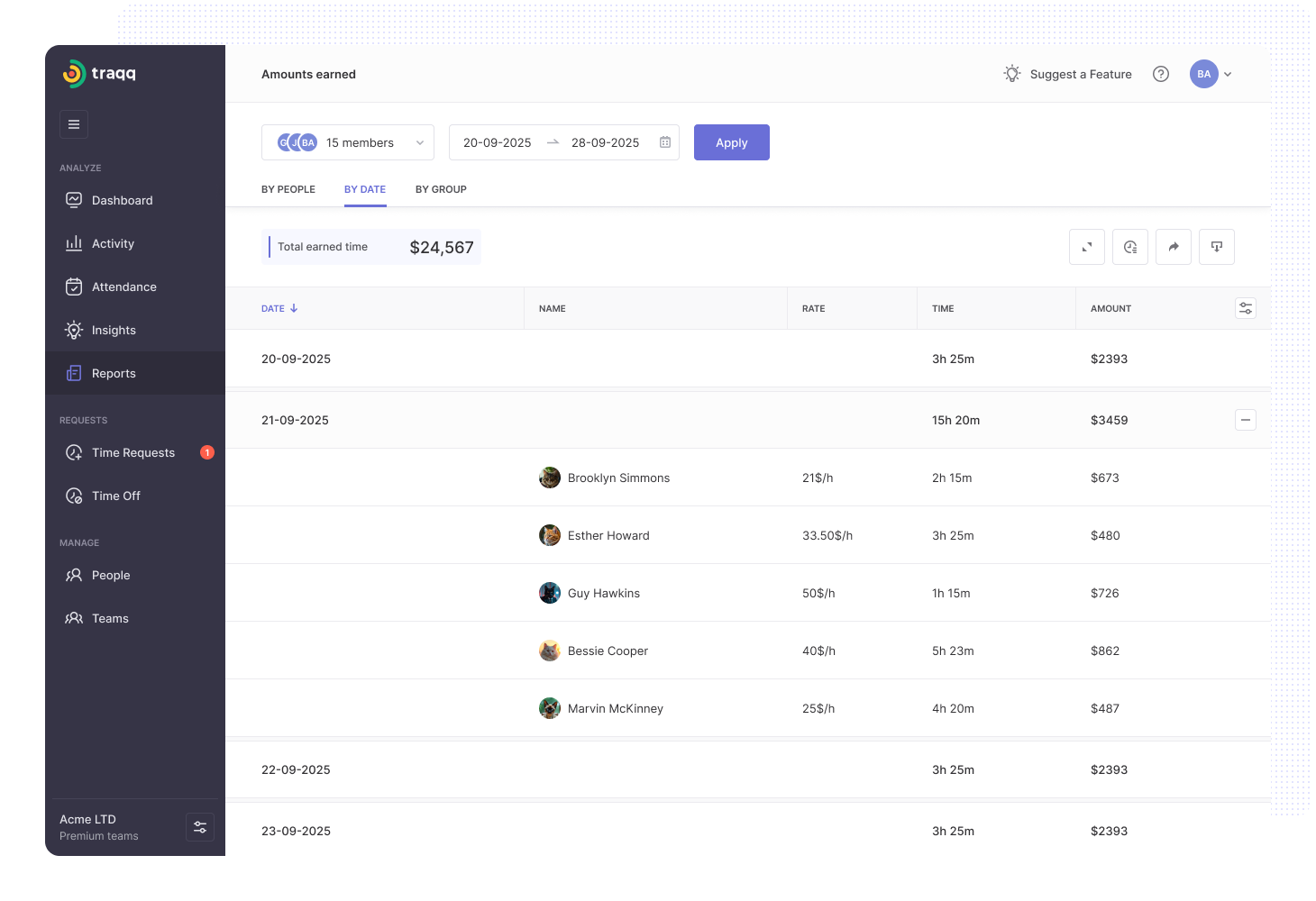
Task: Sort by DATE column header
Action: (279, 308)
